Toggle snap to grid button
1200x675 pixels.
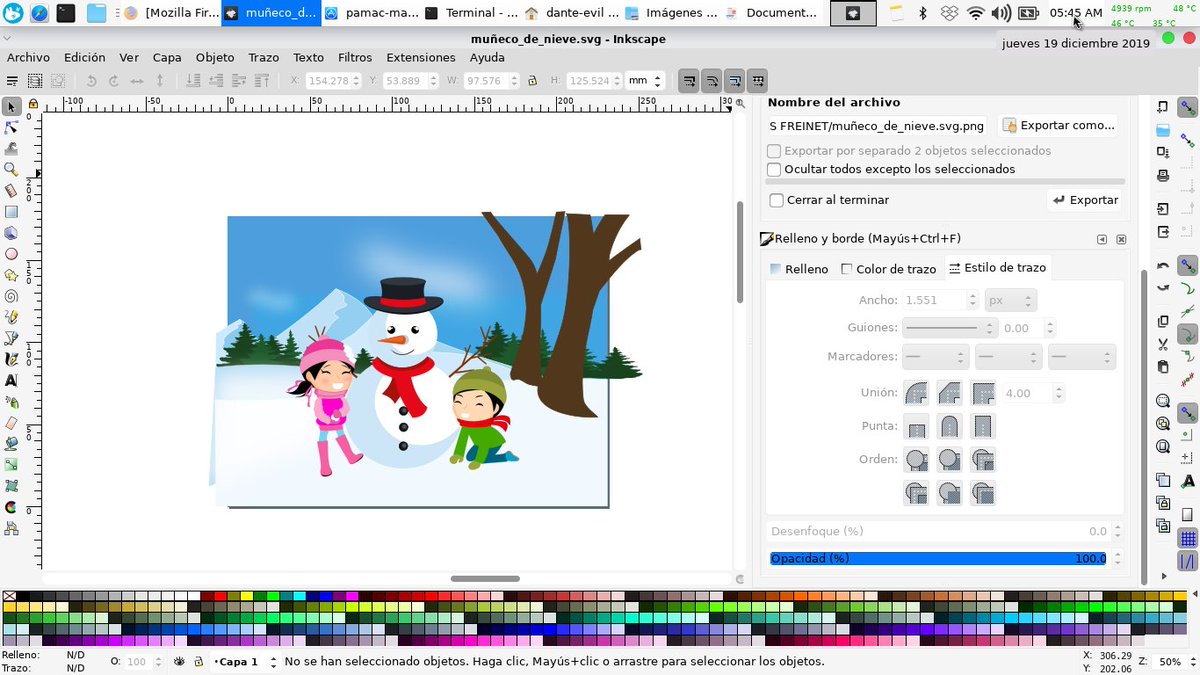(x=1188, y=540)
